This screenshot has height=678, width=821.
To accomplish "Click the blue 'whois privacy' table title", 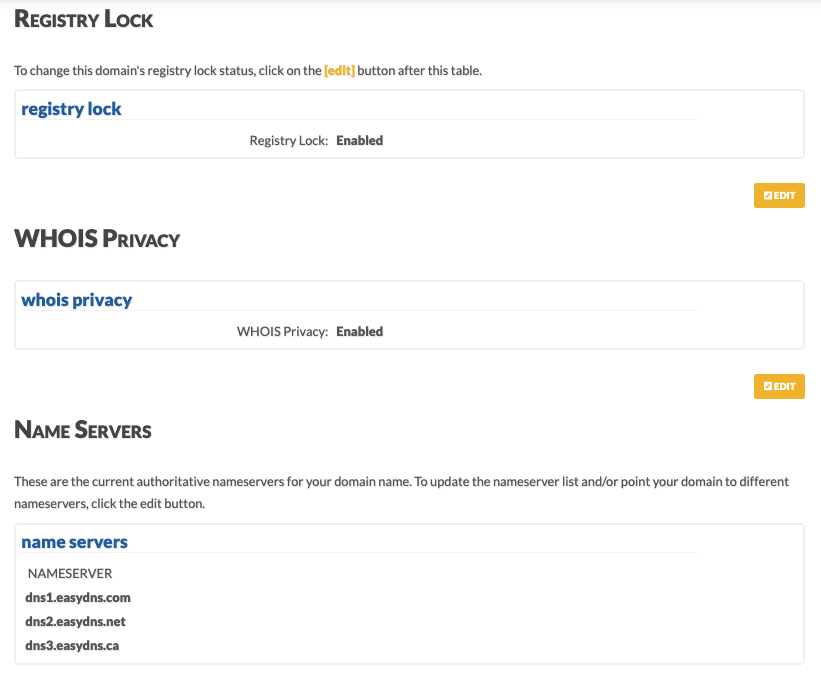I will [x=76, y=300].
